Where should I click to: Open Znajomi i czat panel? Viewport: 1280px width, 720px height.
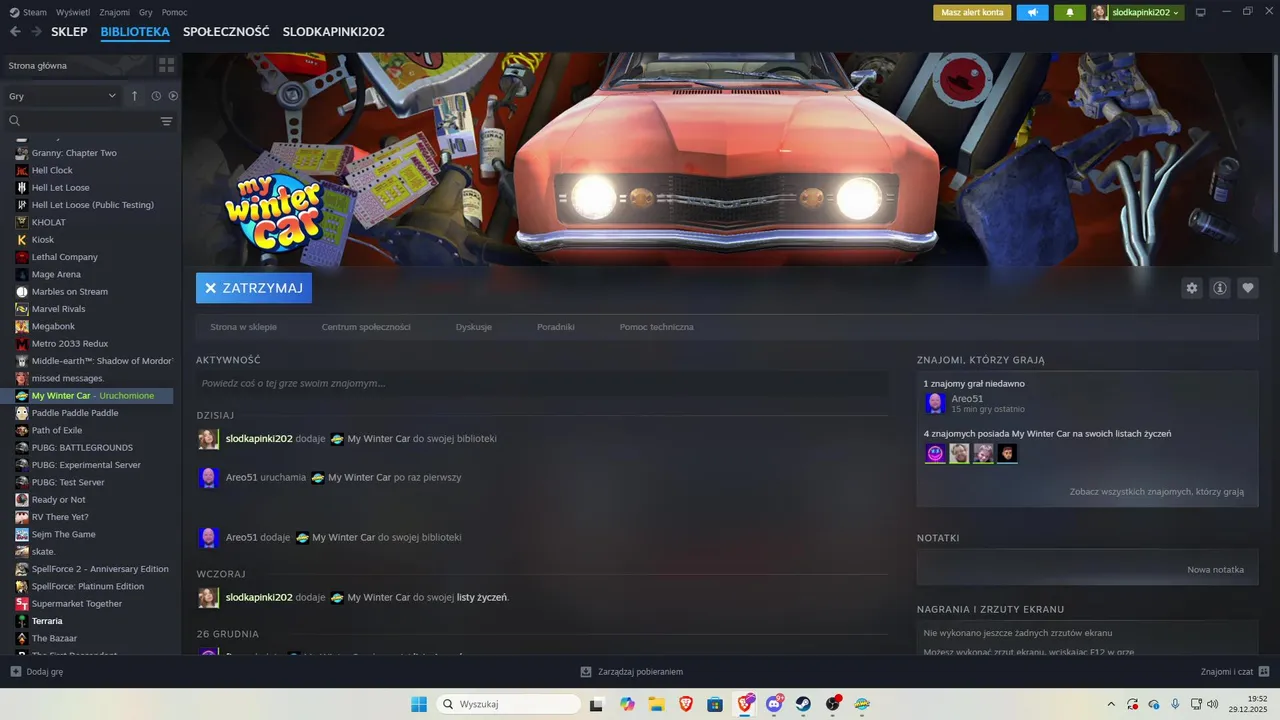(x=1235, y=672)
